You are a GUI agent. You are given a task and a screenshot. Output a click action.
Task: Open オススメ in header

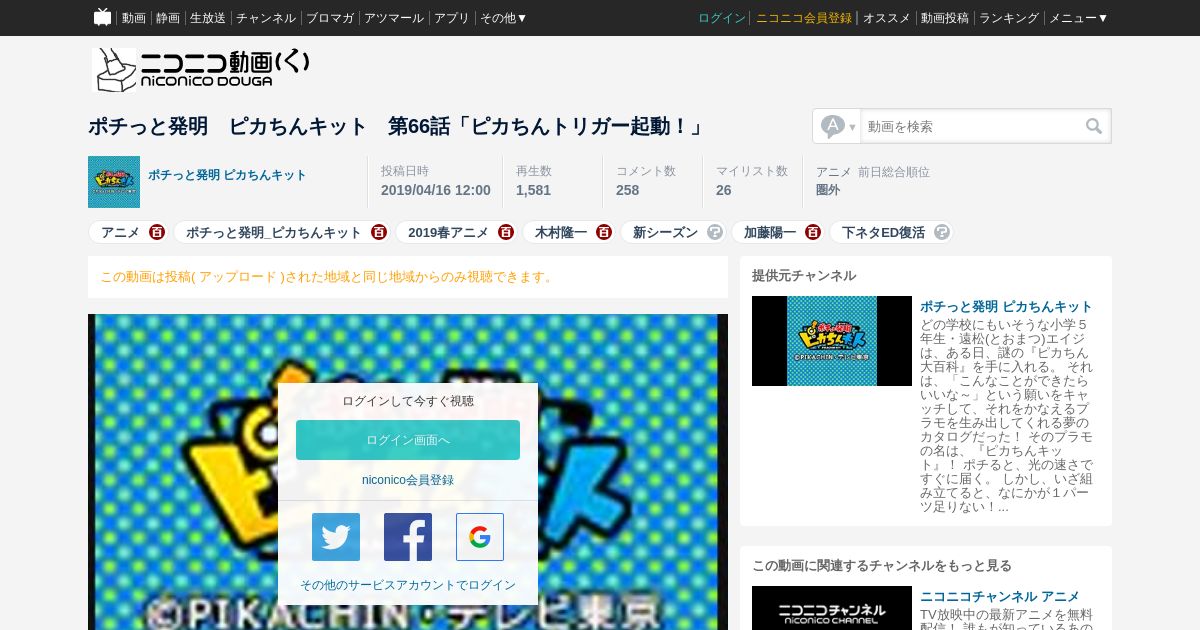point(887,18)
